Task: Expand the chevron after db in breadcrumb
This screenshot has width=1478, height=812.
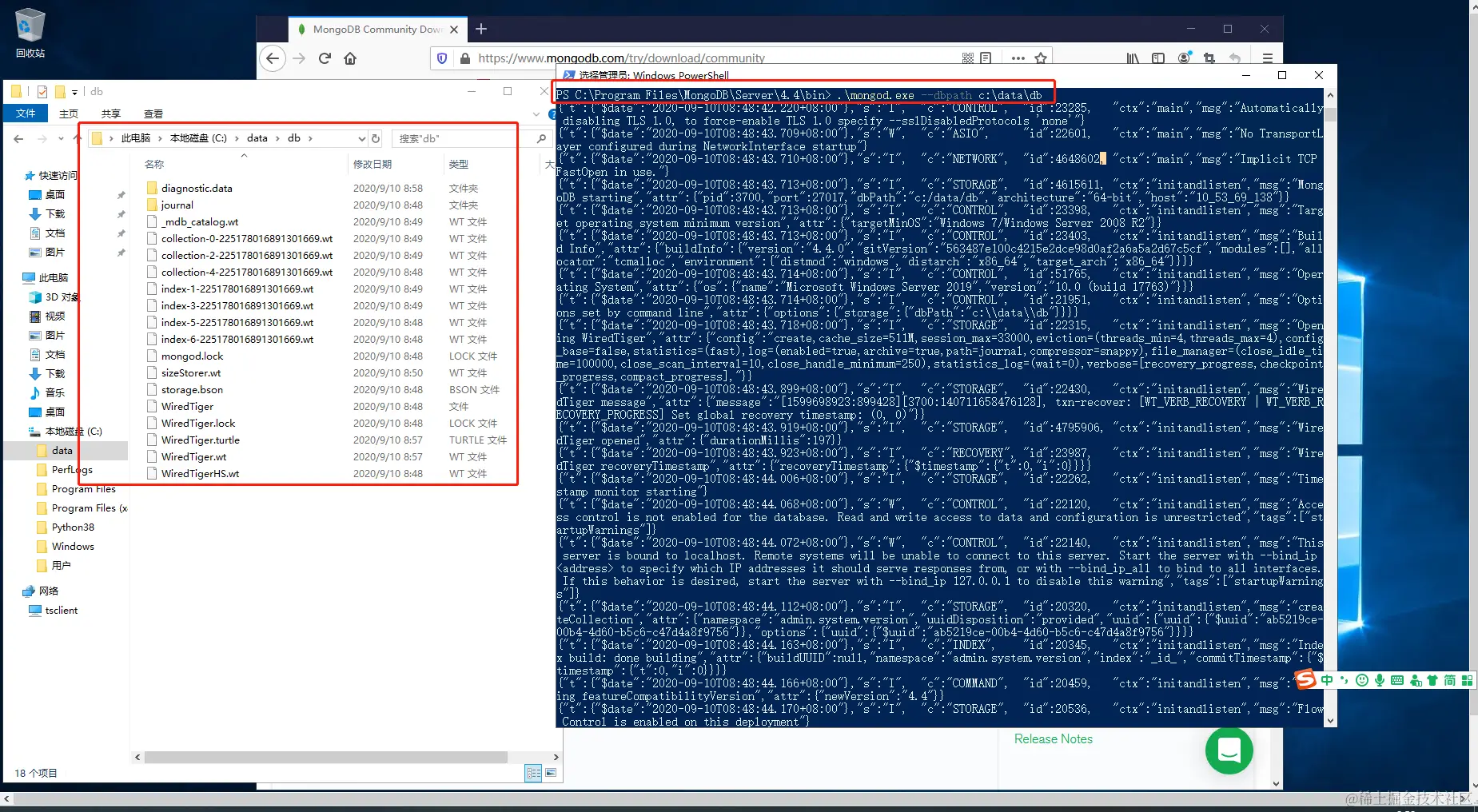Action: point(310,138)
